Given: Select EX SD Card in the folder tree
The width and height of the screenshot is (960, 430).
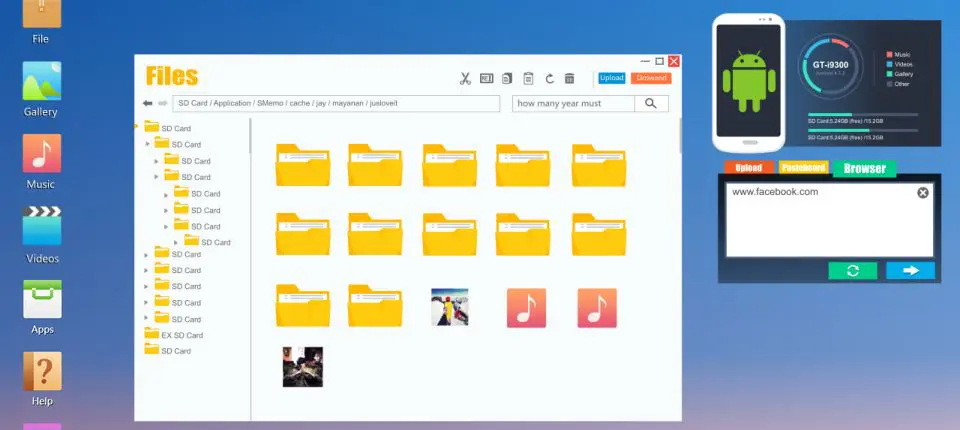Looking at the screenshot, I should 182,335.
